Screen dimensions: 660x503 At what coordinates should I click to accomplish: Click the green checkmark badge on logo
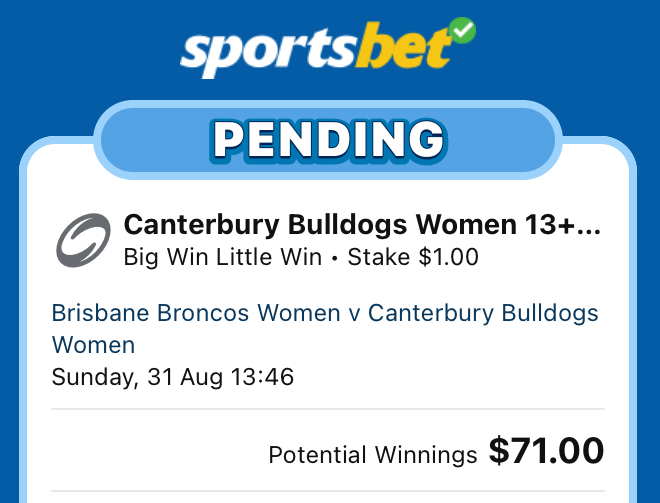click(x=462, y=31)
